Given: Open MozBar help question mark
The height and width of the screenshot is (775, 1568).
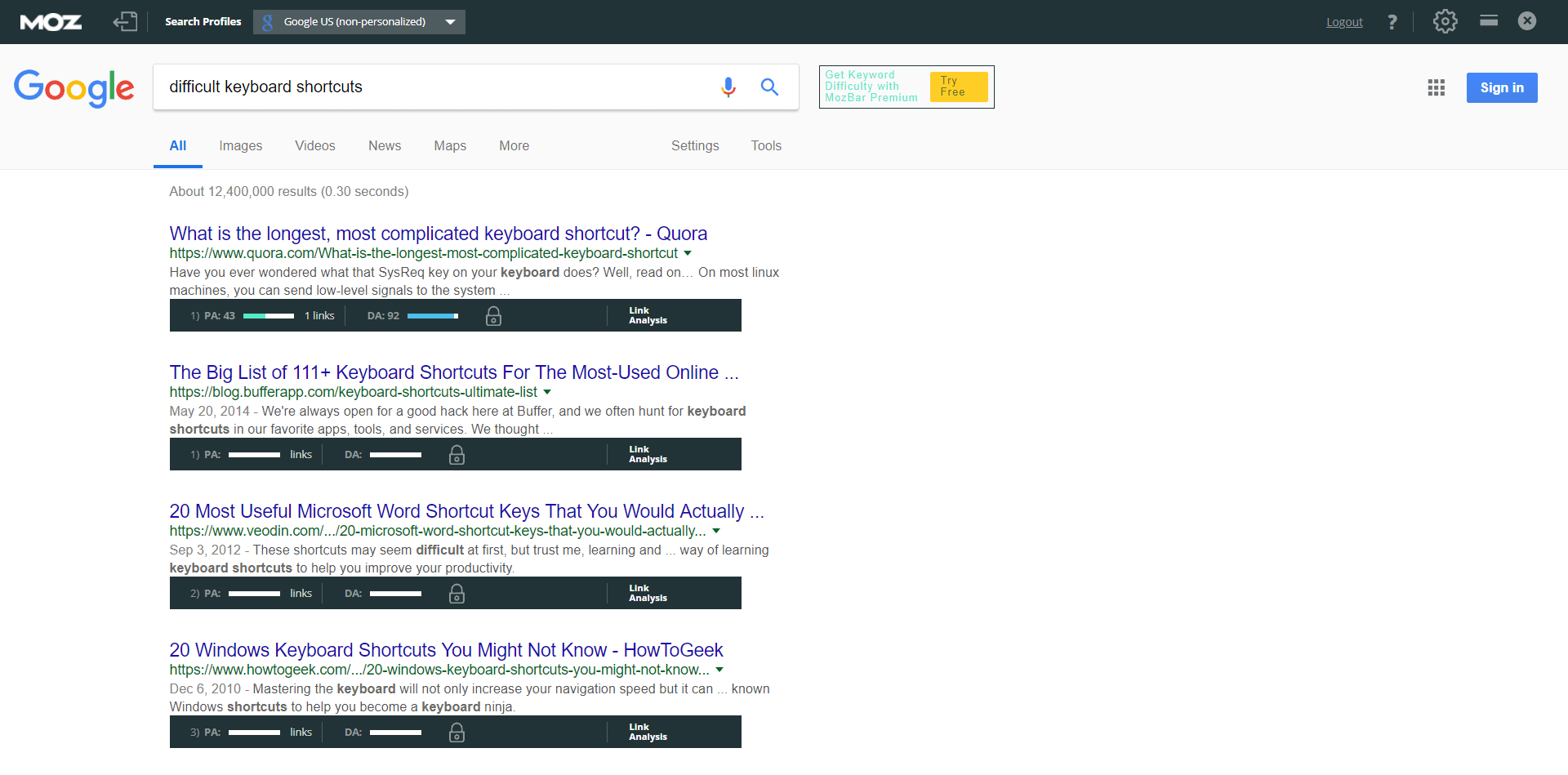Looking at the screenshot, I should pos(1392,22).
